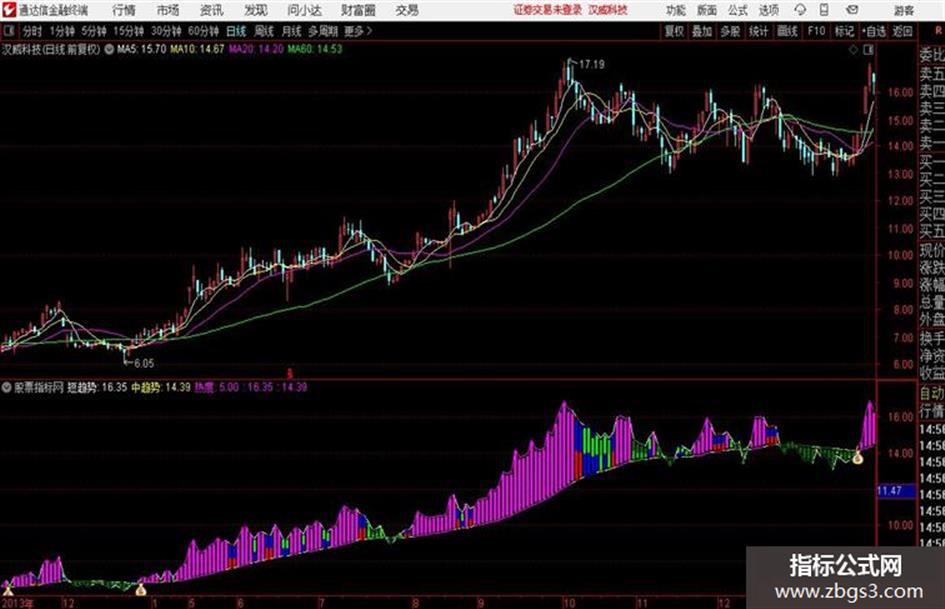This screenshot has width=945, height=609.
Task: Switch to 60分钟 period tab
Action: pos(203,31)
